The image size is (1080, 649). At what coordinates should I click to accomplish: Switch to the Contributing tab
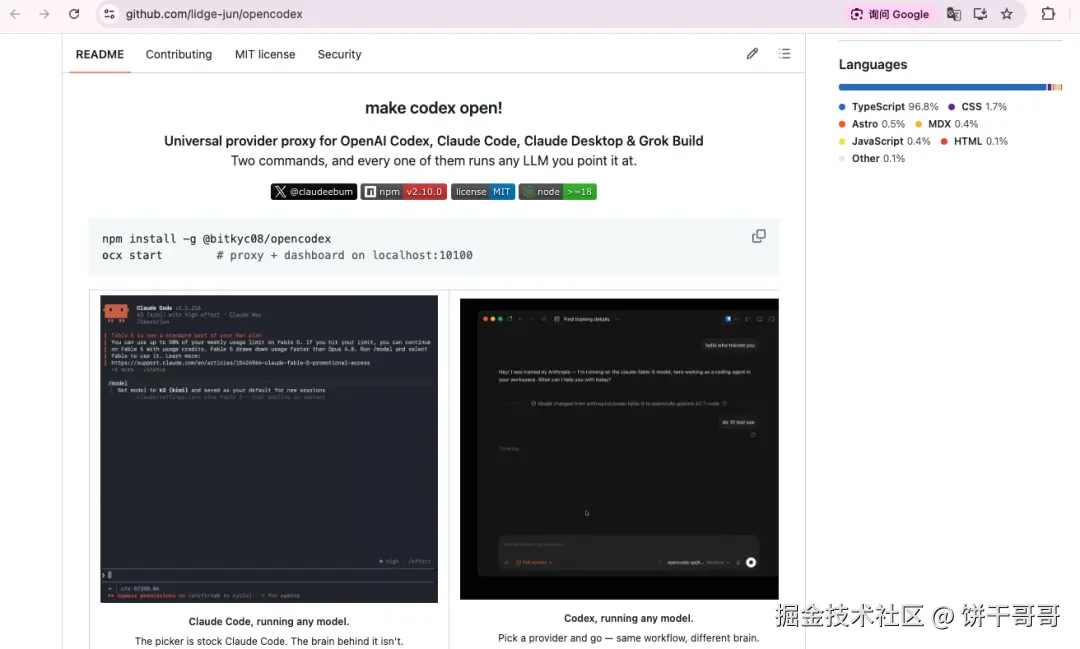(x=178, y=54)
